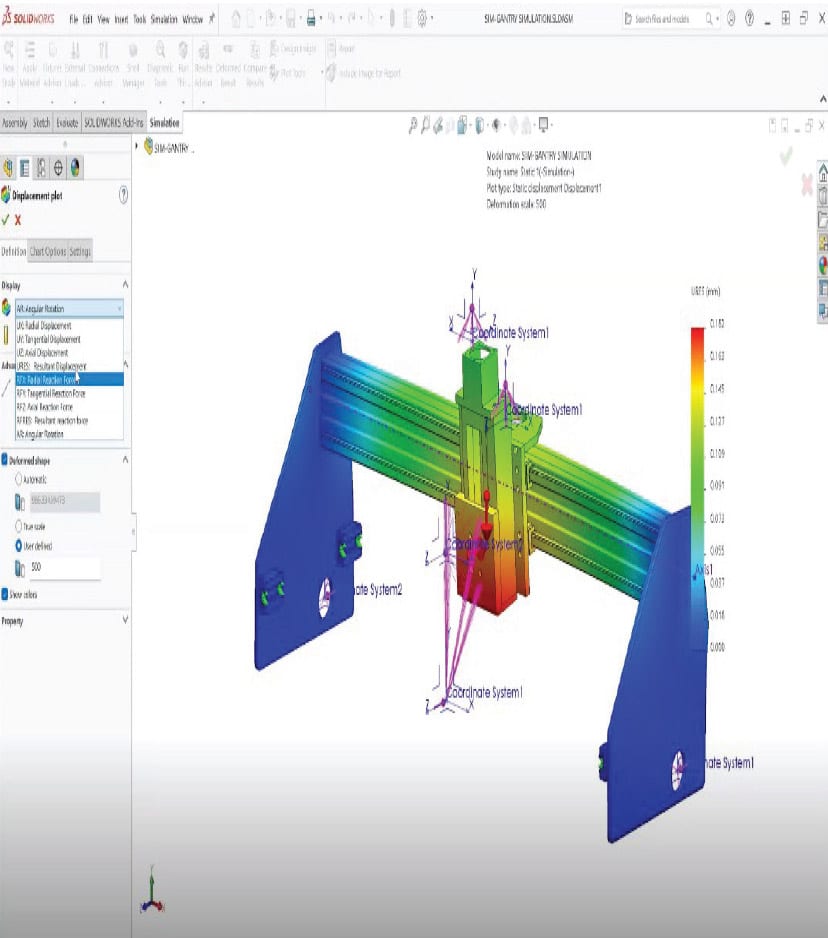This screenshot has height=938, width=828.
Task: Choose RFRES: Resultant reaction force from the list
Action: point(69,421)
